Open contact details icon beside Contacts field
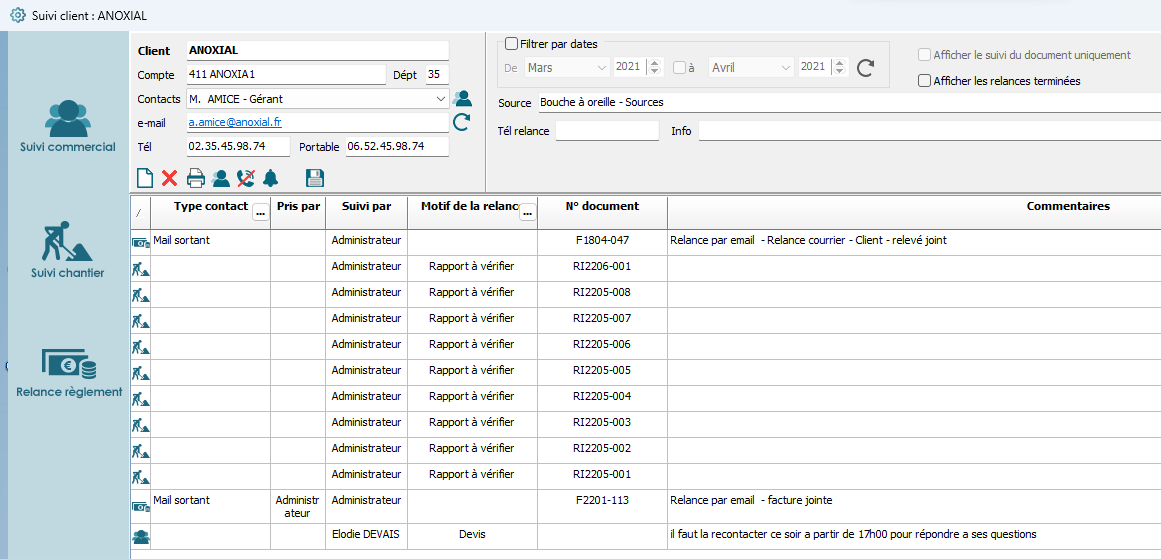 tap(463, 98)
